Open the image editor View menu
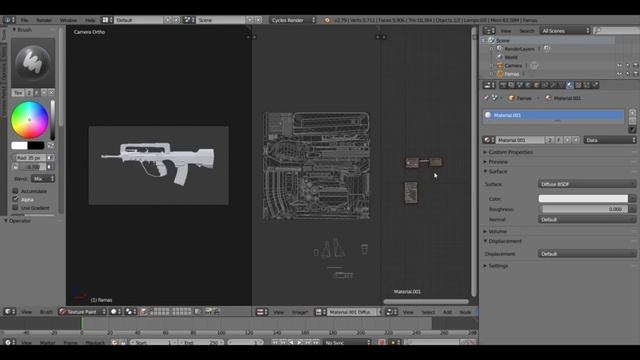The width and height of the screenshot is (640, 360). 279,312
